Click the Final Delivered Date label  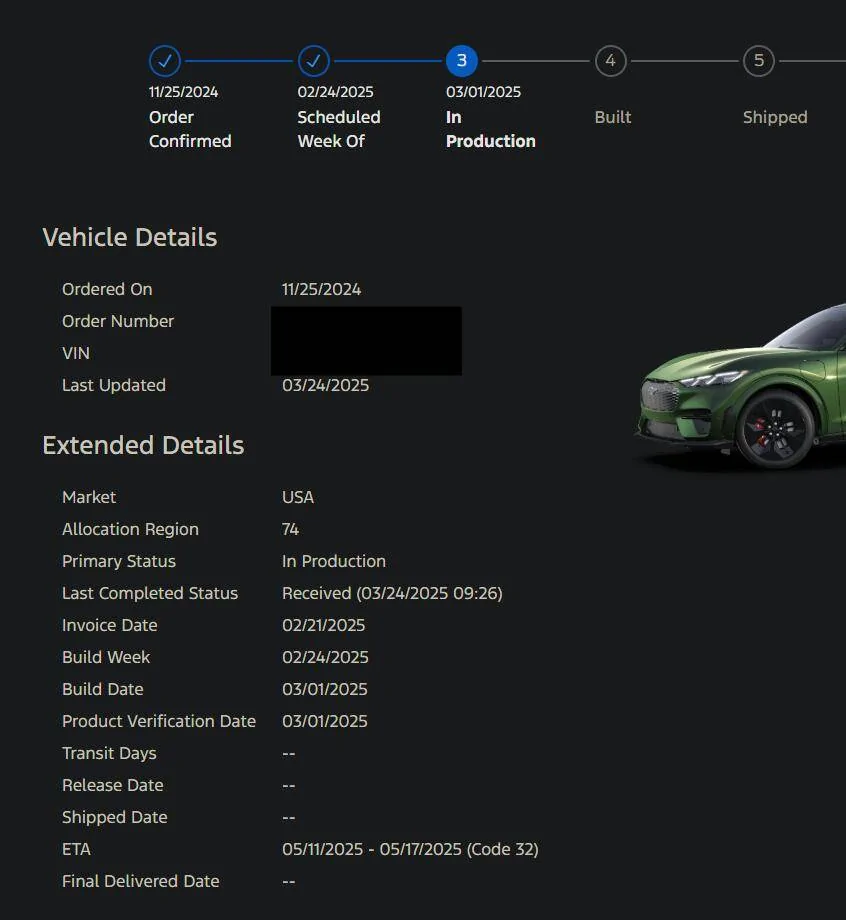(140, 881)
